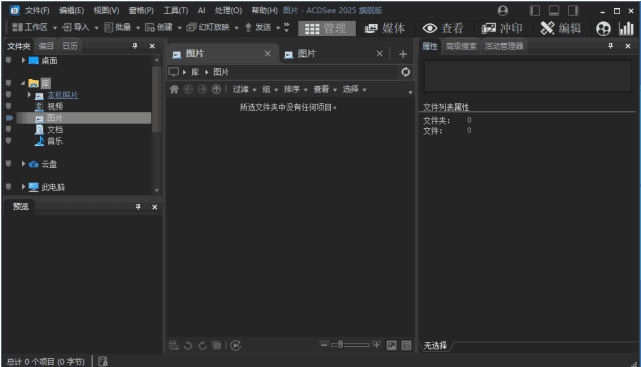Open the AI menu
641x367 pixels.
202,11
